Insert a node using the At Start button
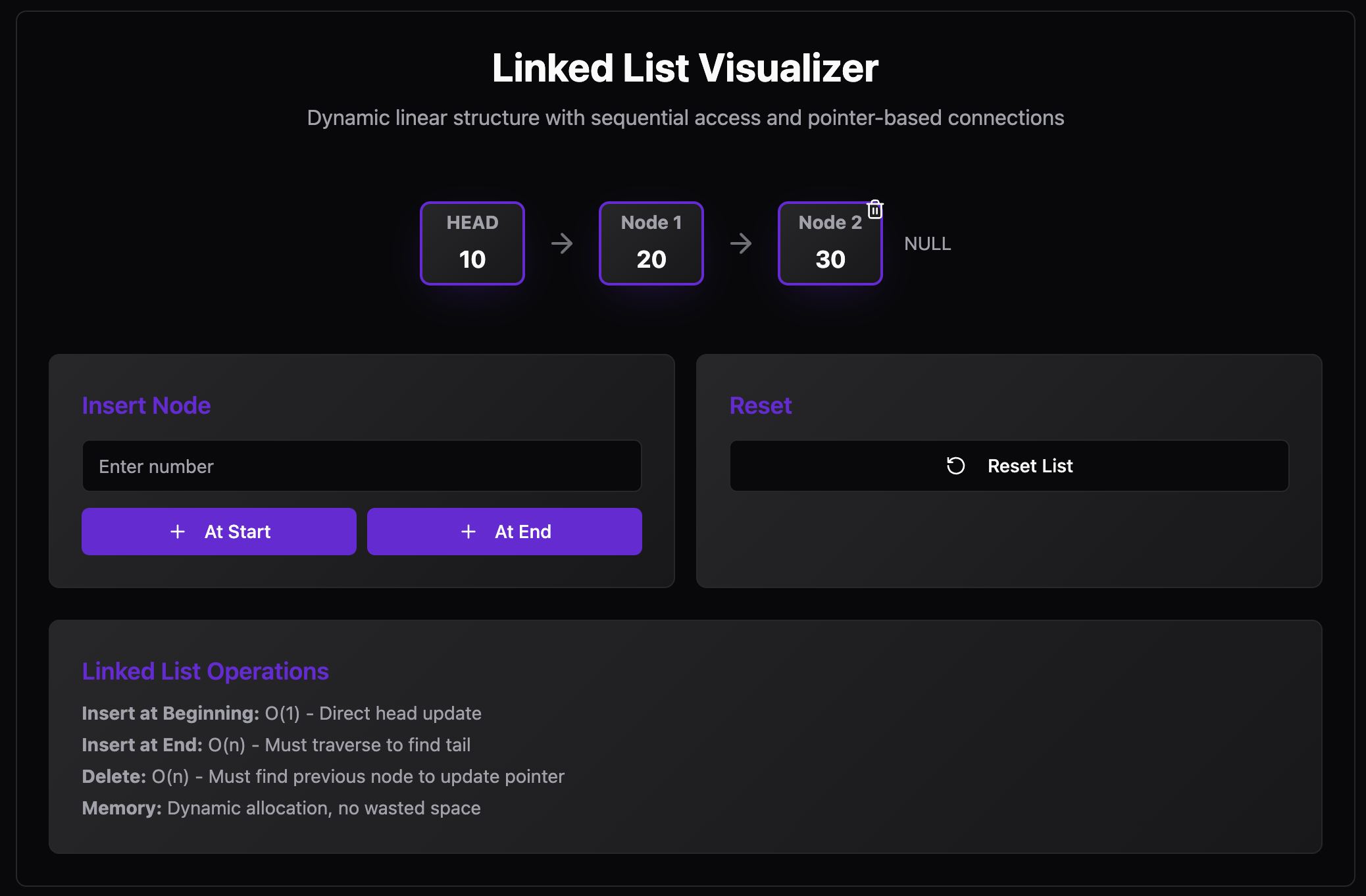 click(218, 531)
